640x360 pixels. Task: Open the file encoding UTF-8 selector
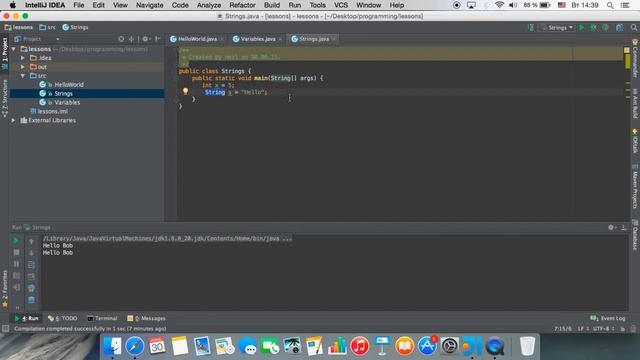click(x=603, y=329)
